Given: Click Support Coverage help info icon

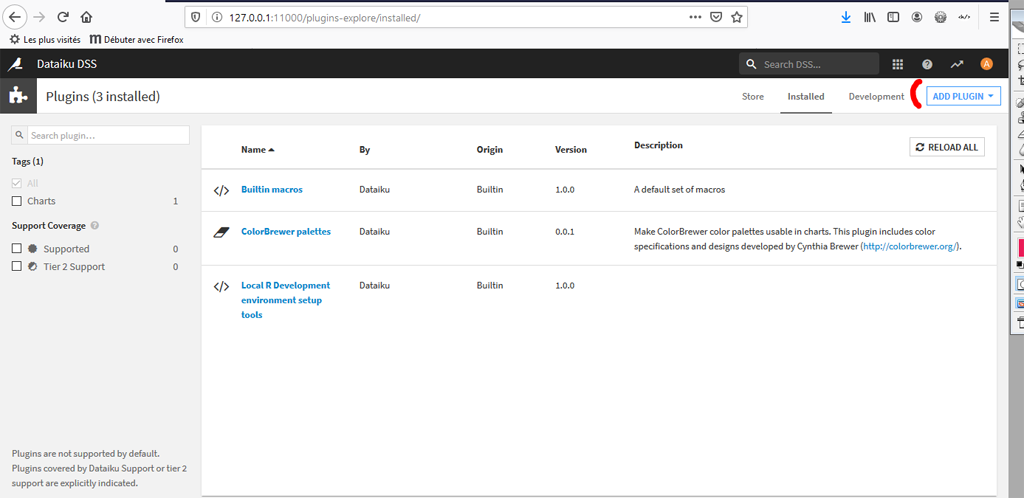Looking at the screenshot, I should point(95,226).
